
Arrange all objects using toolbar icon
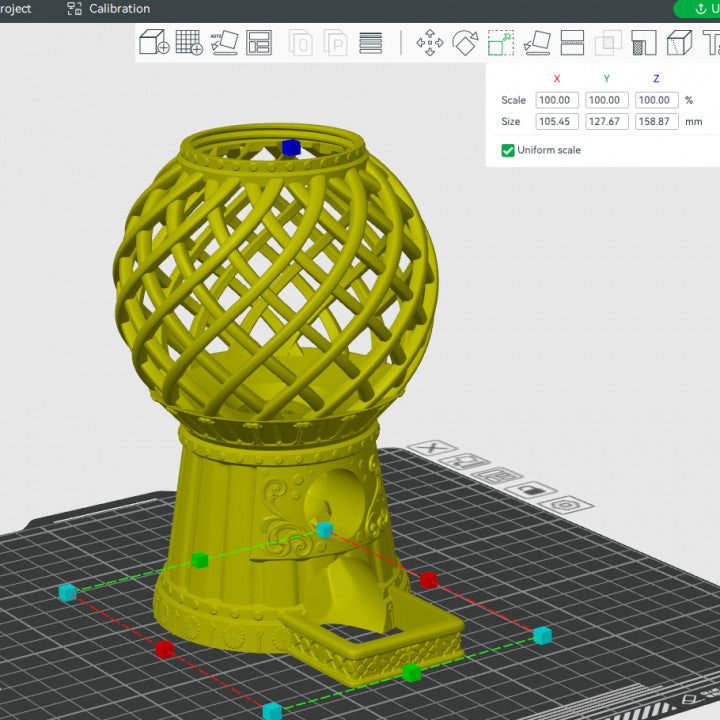point(259,43)
